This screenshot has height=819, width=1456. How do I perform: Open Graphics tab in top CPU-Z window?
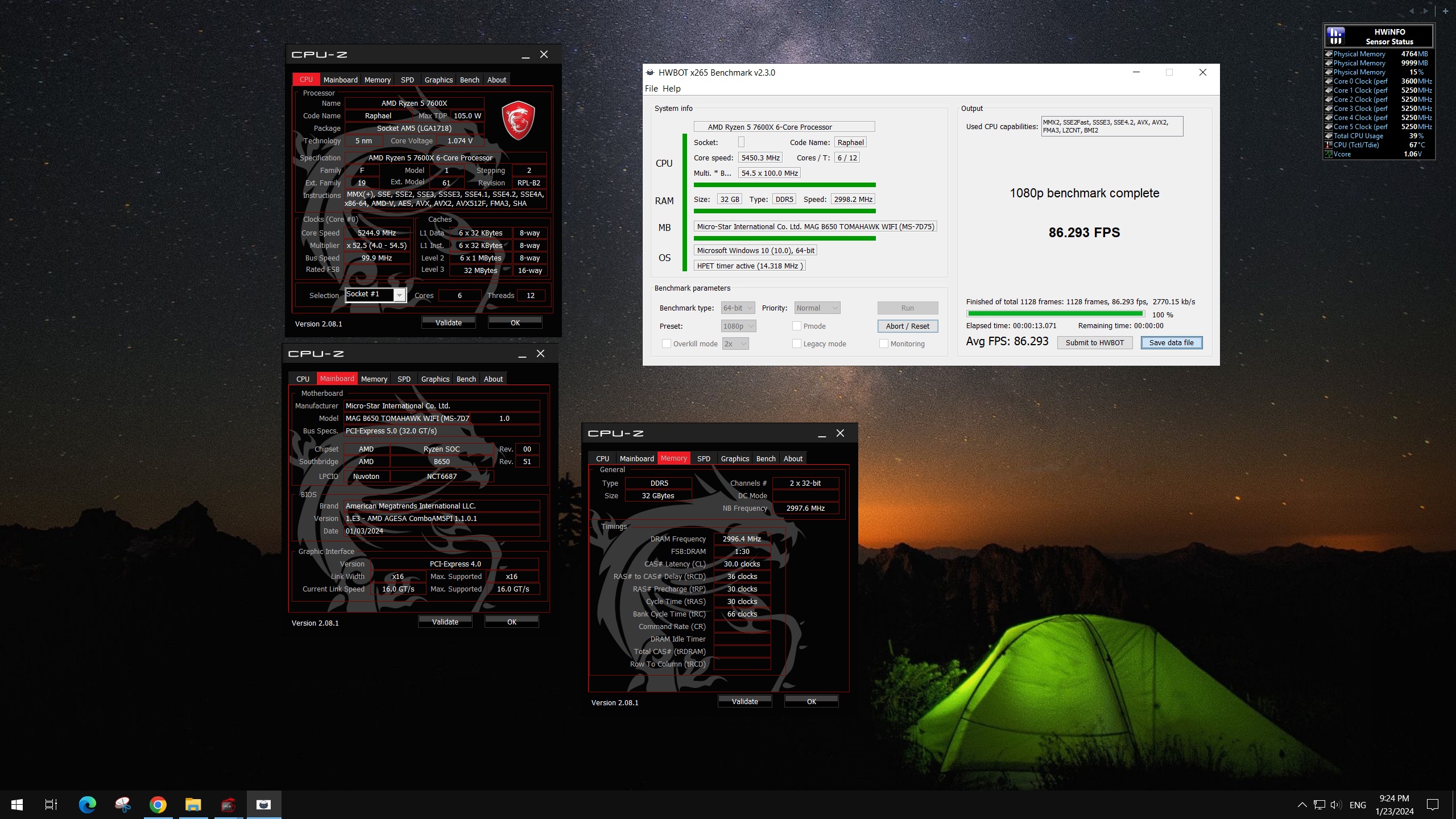(439, 80)
